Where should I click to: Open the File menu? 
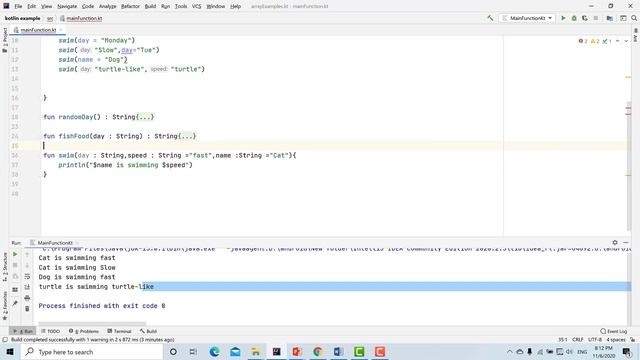18,6
